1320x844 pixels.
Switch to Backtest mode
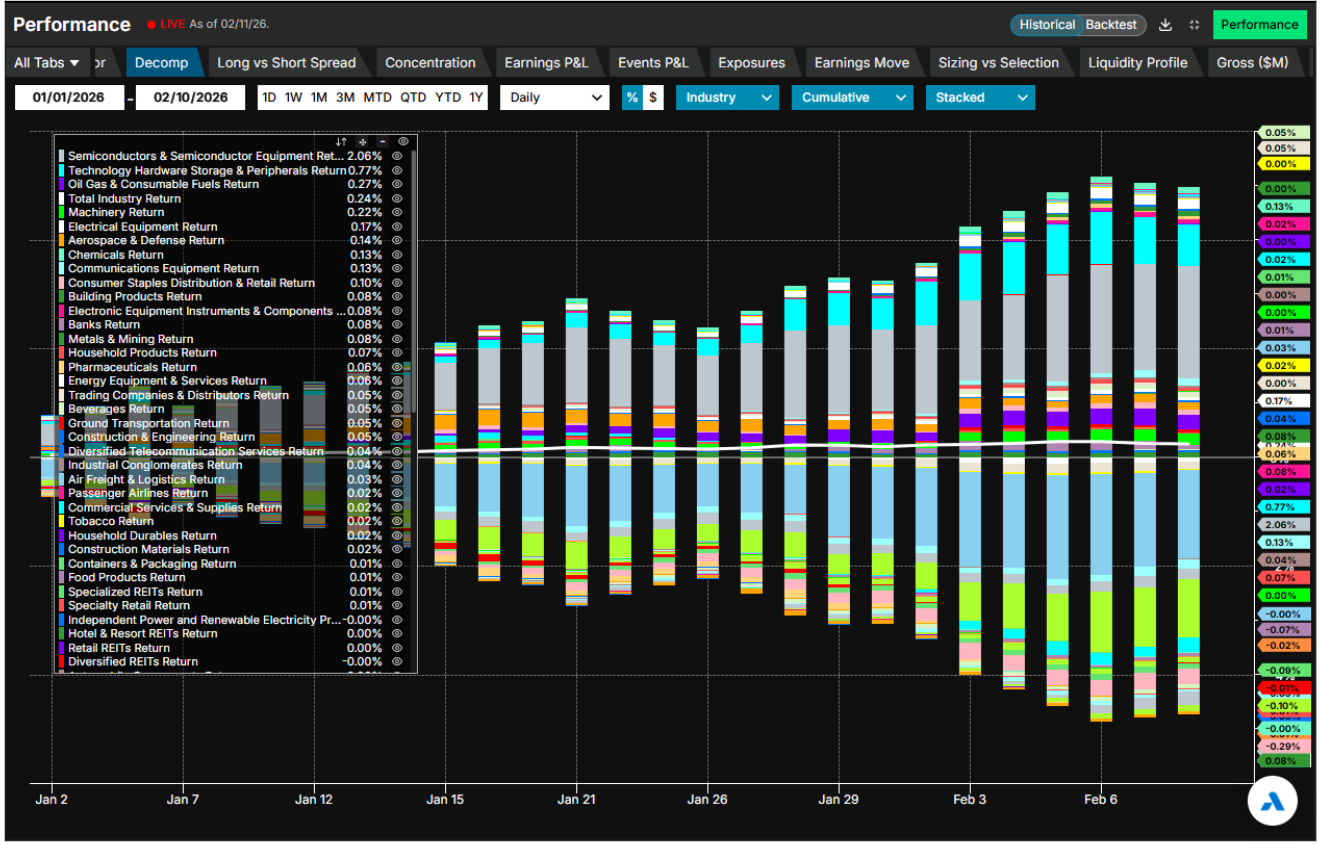(x=1111, y=25)
